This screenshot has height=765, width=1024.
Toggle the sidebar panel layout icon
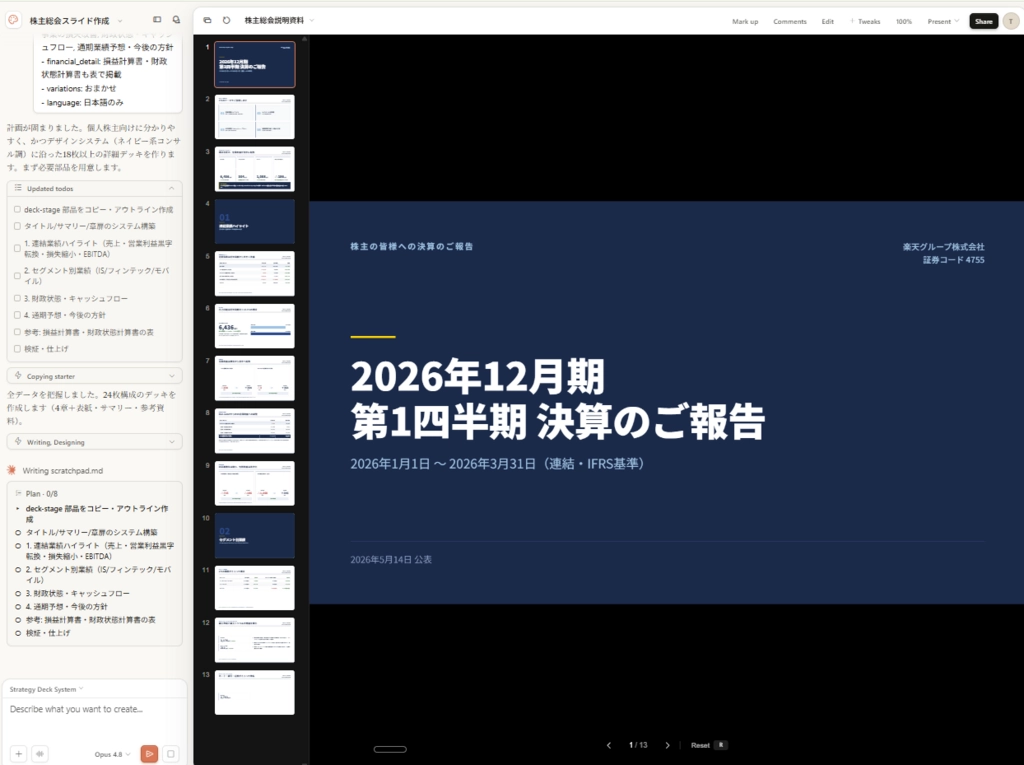pyautogui.click(x=157, y=20)
